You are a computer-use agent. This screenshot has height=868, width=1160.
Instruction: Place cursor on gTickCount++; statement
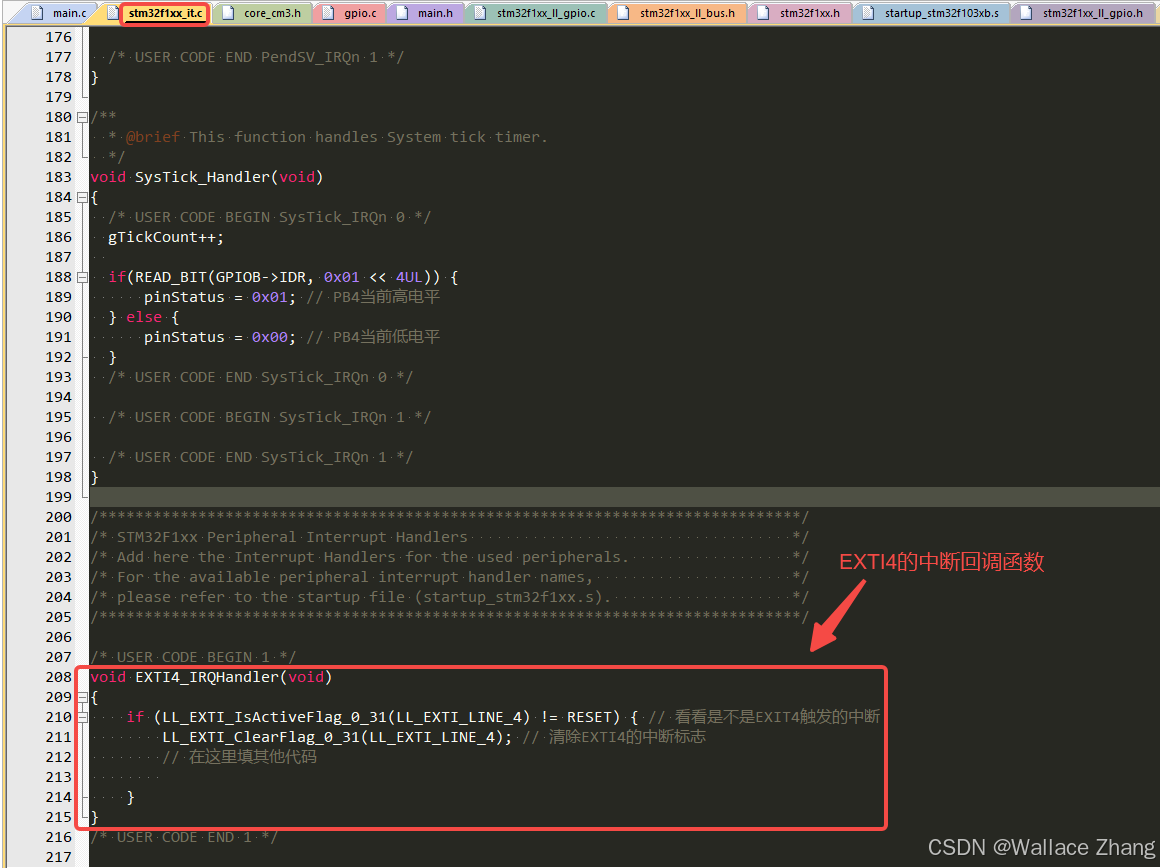coord(166,237)
